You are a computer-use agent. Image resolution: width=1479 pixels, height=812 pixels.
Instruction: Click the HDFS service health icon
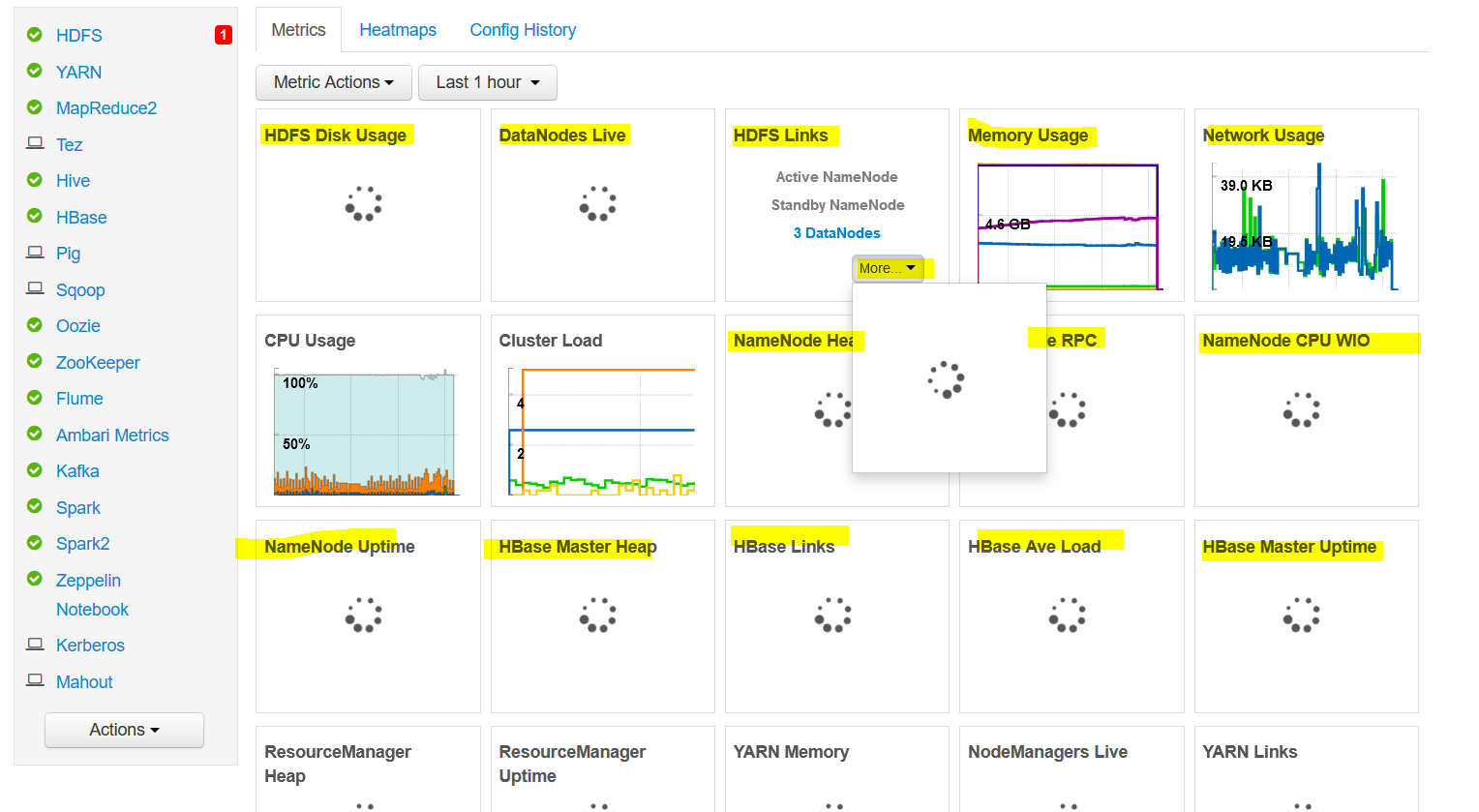(x=35, y=35)
